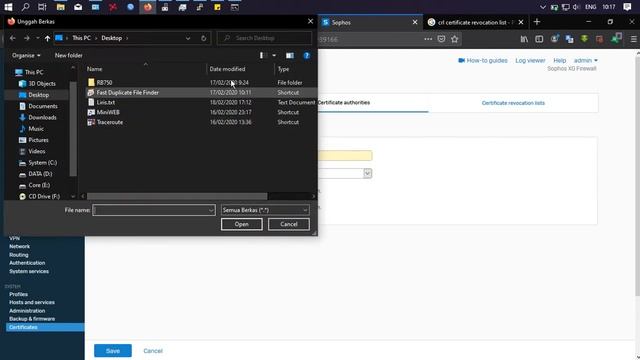The image size is (640, 360).
Task: Open the Windows Start menu
Action: coord(8,7)
